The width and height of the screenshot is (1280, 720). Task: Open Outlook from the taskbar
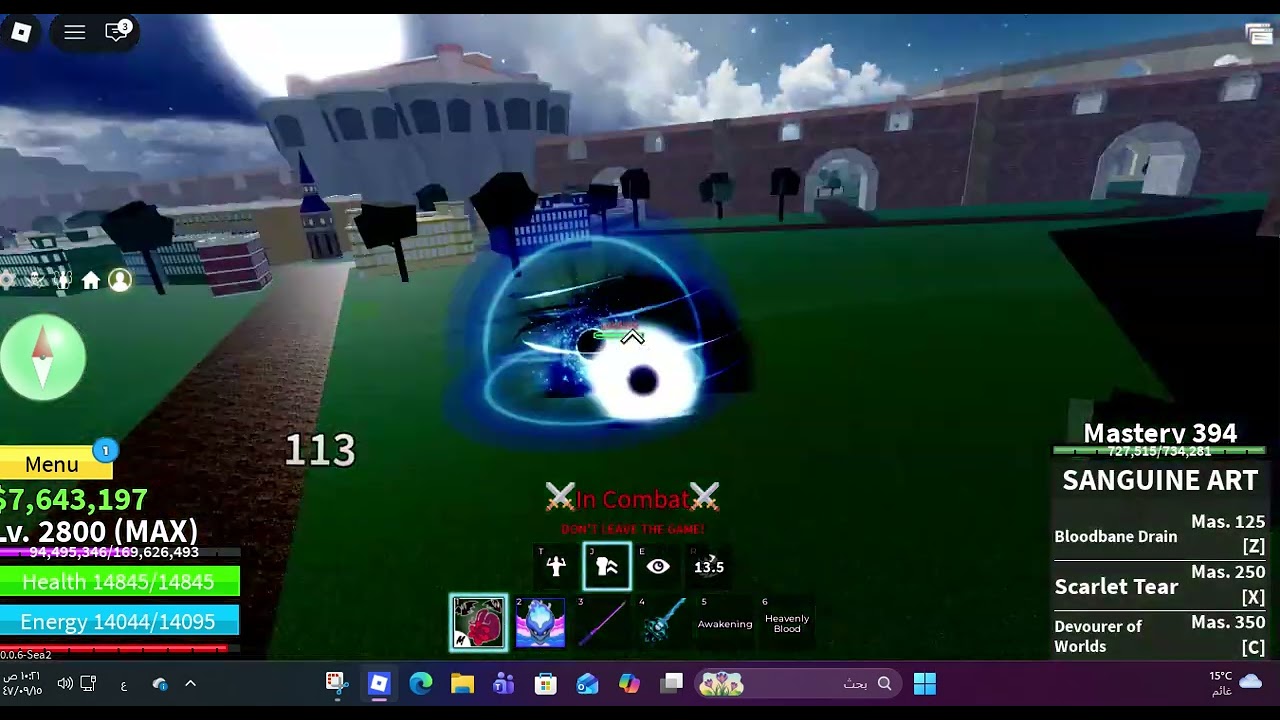tap(587, 684)
